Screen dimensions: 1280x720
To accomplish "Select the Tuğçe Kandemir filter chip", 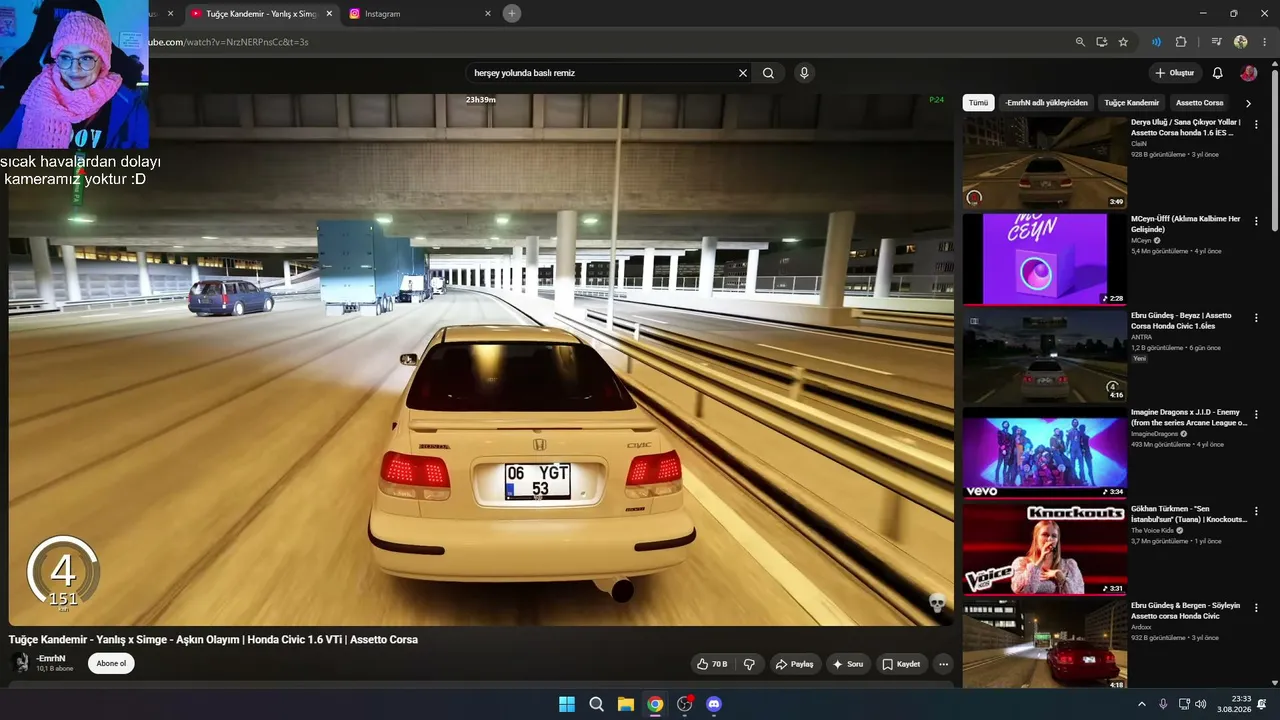I will coord(1131,103).
